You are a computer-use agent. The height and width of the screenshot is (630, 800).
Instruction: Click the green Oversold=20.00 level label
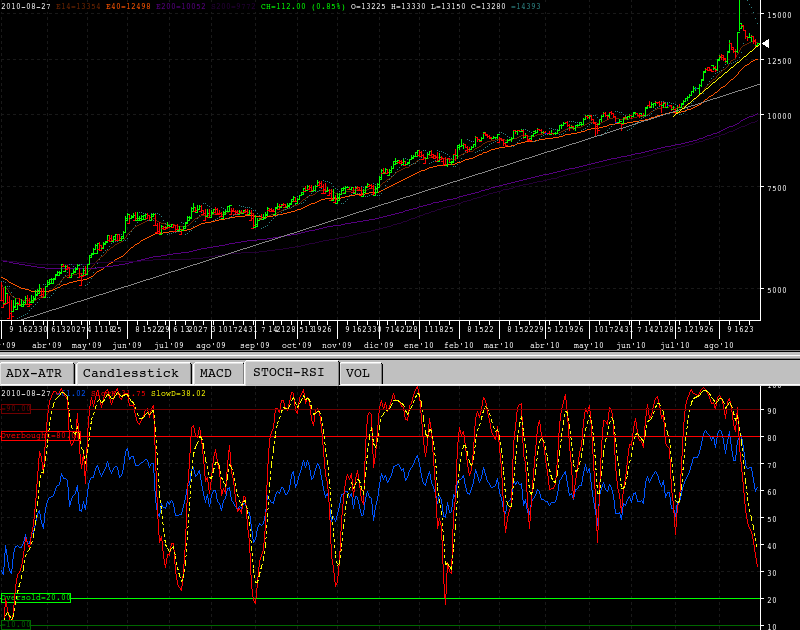click(36, 597)
